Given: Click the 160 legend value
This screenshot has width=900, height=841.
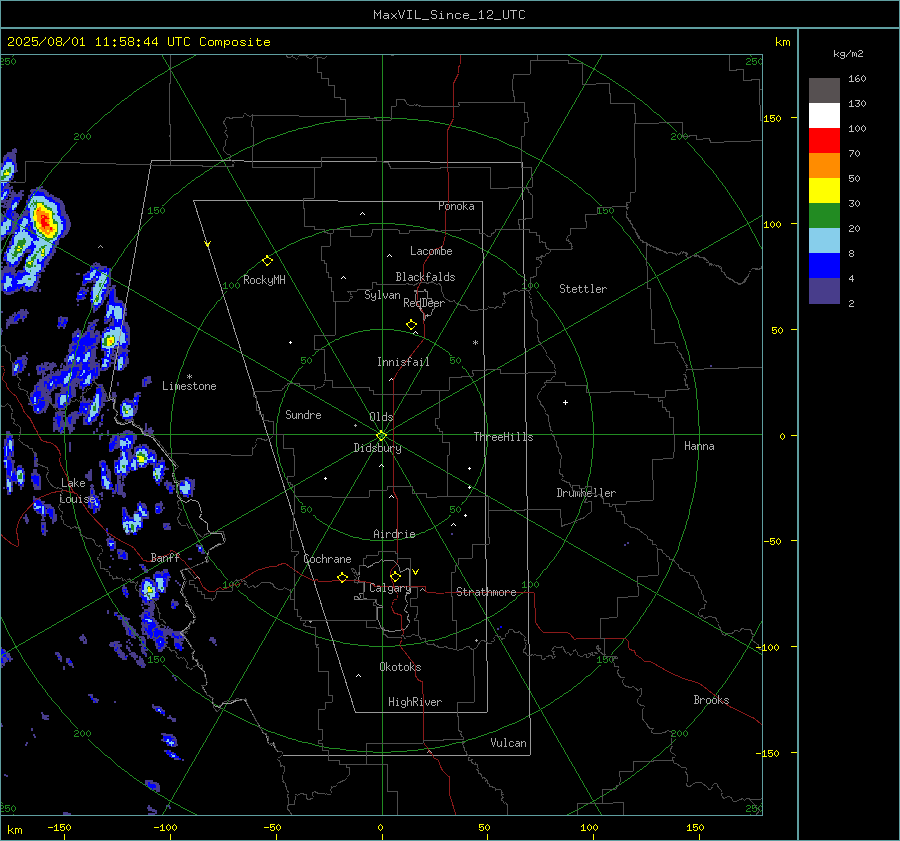Looking at the screenshot, I should 857,79.
